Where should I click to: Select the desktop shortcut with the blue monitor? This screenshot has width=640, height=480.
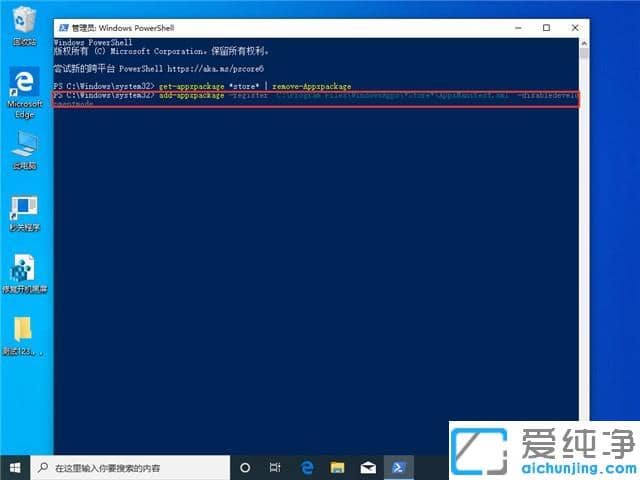[x=24, y=213]
